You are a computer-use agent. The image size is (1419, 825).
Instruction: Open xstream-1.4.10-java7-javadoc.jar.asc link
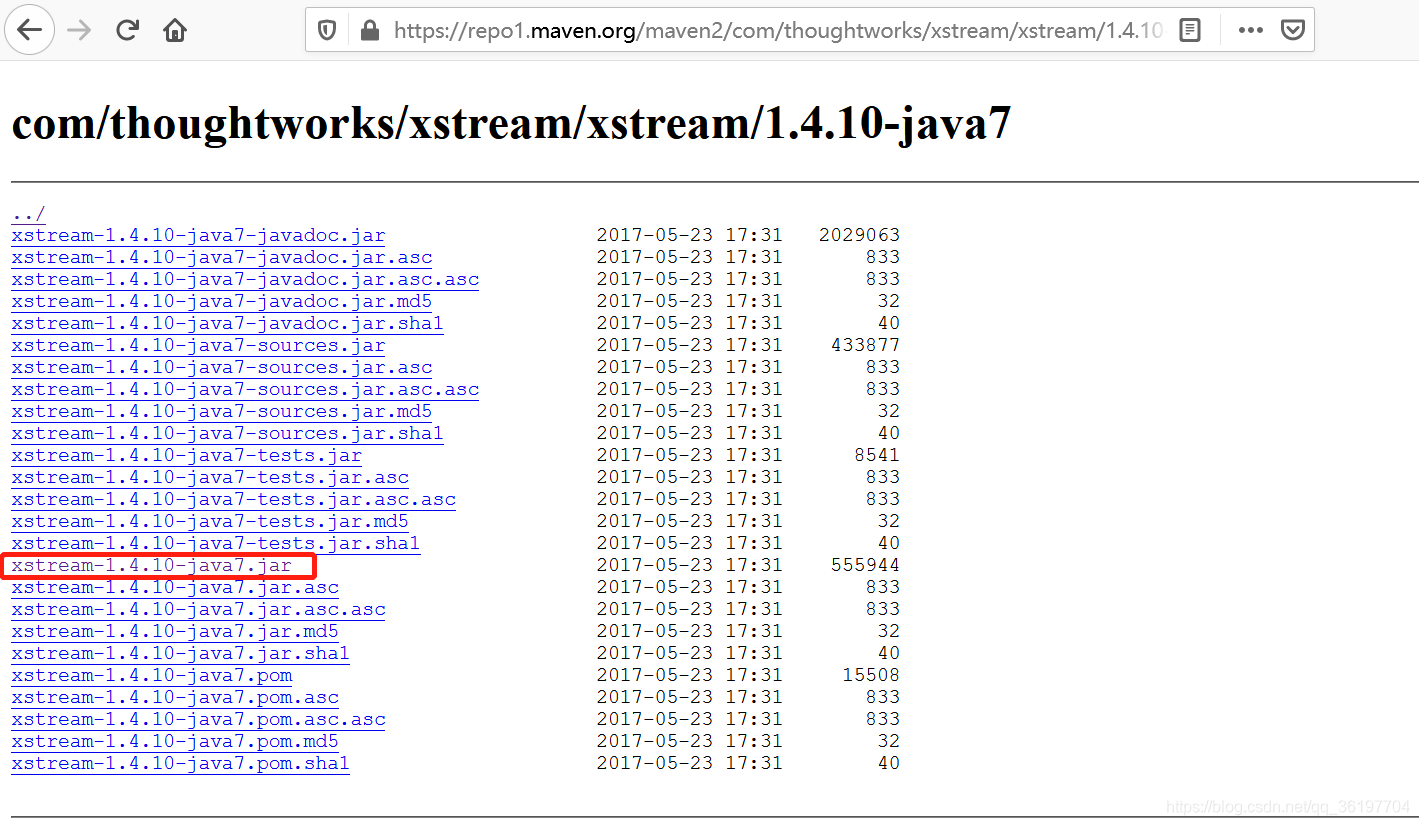[222, 257]
